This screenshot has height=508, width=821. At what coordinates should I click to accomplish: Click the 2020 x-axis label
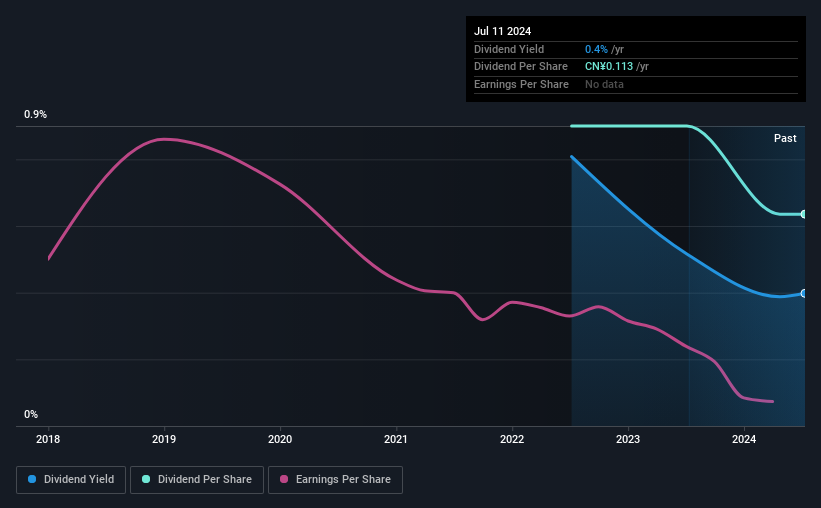click(280, 439)
